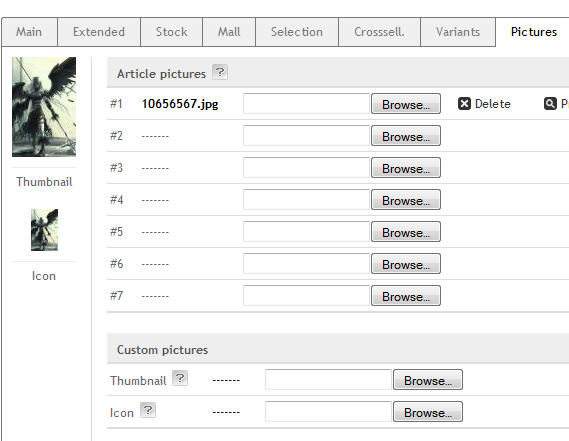The height and width of the screenshot is (441, 569).
Task: Open help icon next to custom Thumbnail
Action: pos(180,378)
